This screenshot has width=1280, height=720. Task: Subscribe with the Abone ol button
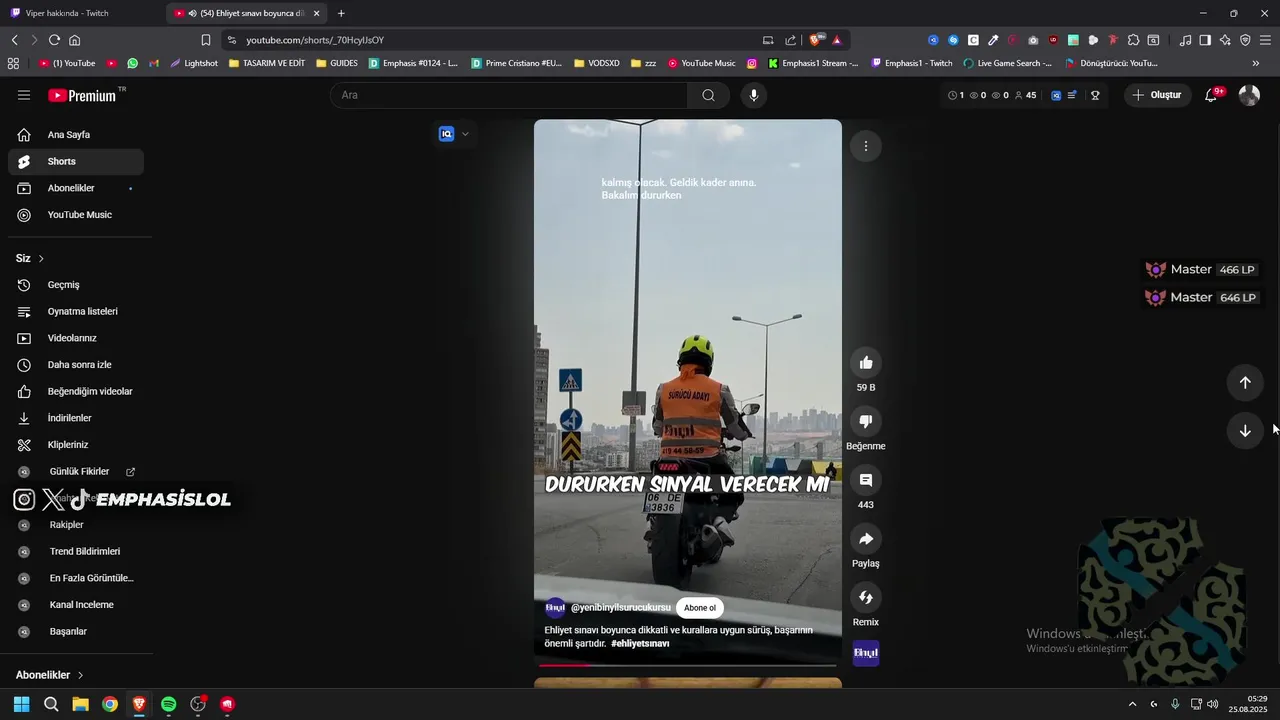coord(699,608)
